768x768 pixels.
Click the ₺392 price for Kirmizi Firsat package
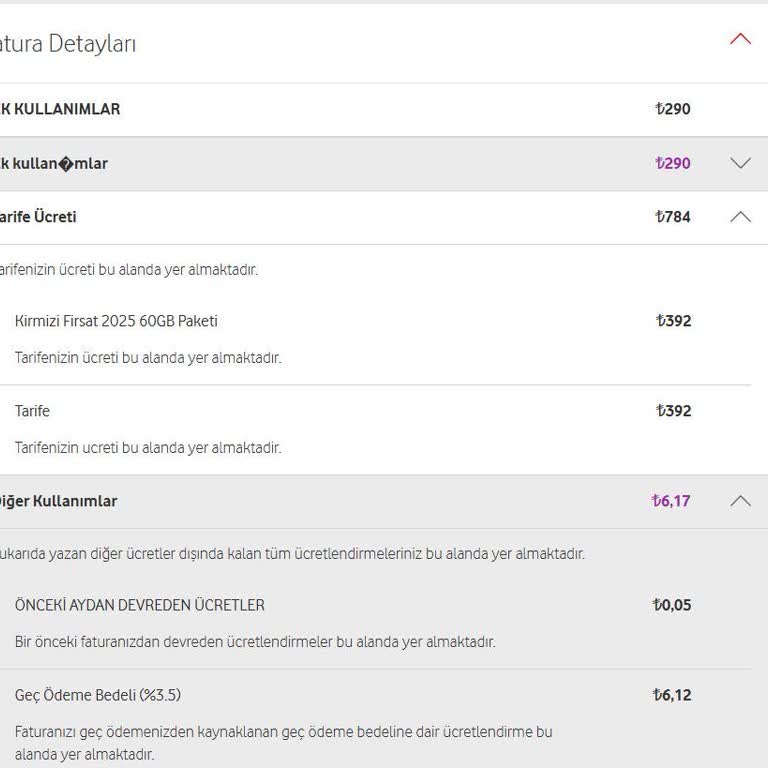click(673, 321)
